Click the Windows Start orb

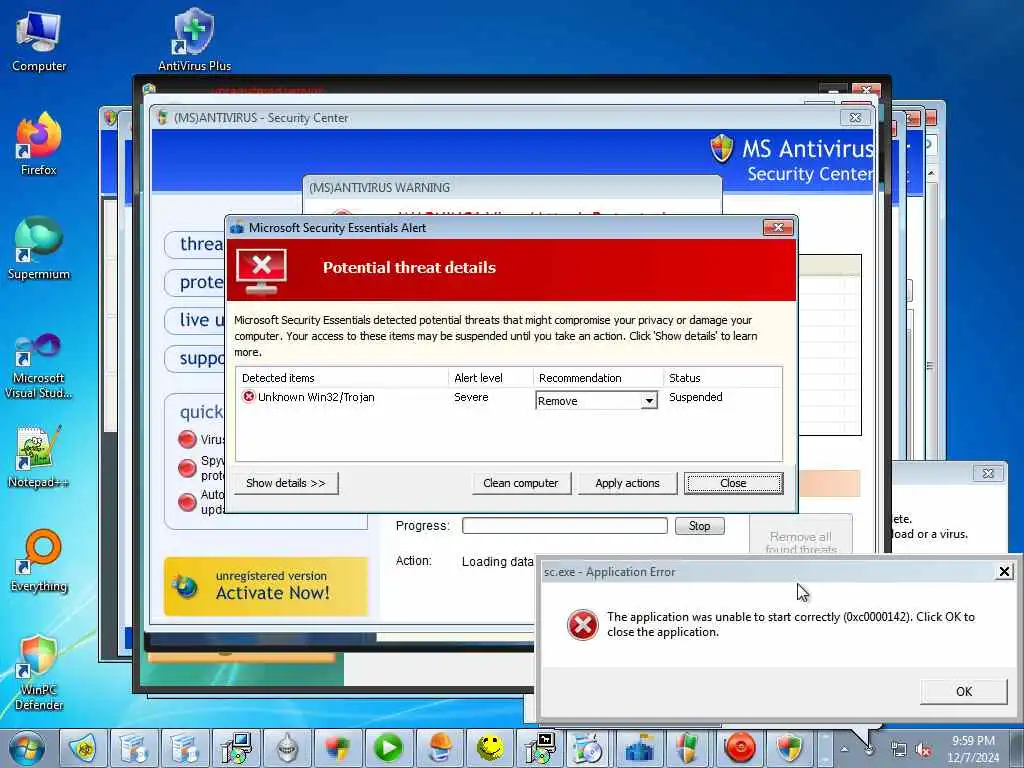(x=27, y=748)
